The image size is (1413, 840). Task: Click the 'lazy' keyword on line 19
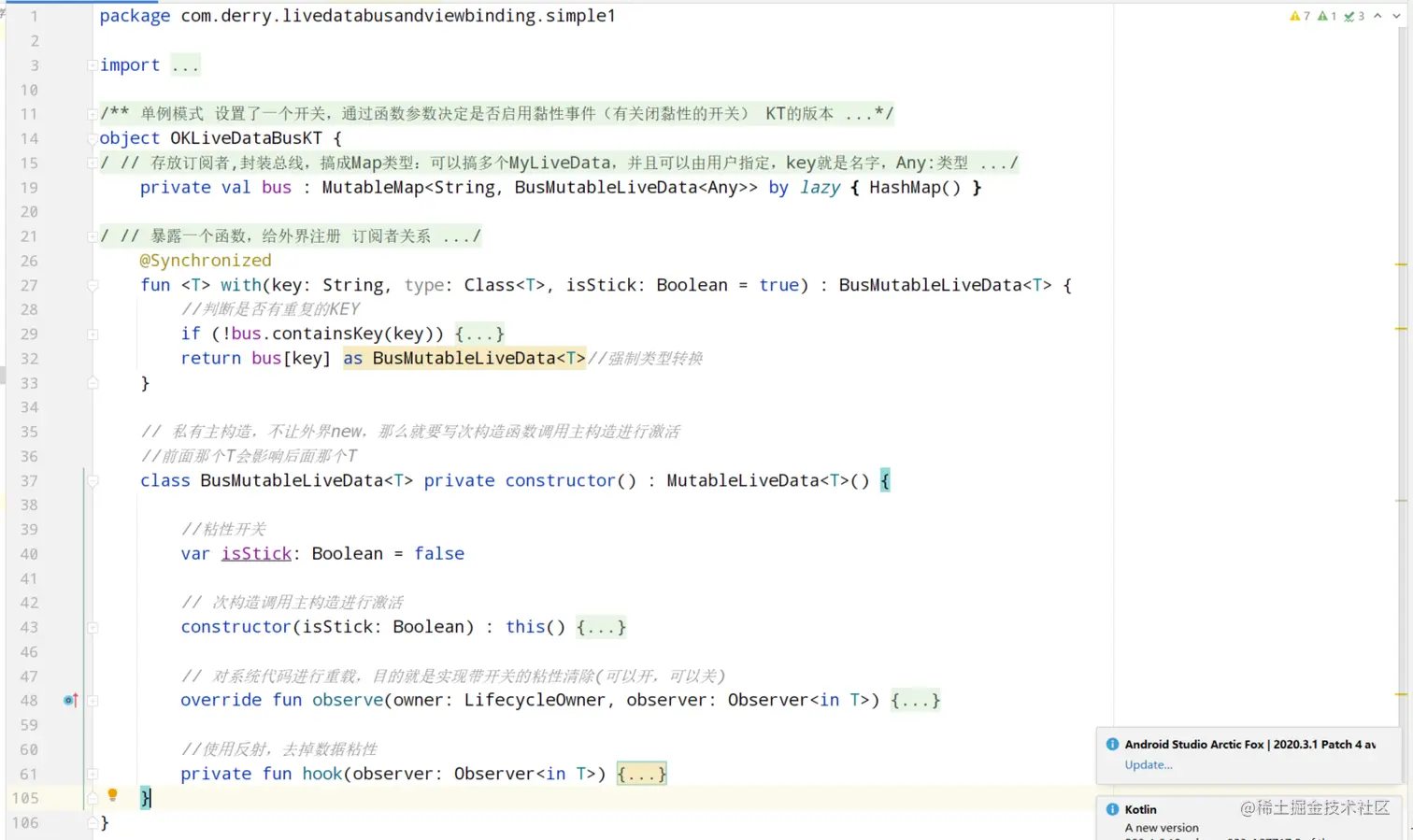coord(820,187)
